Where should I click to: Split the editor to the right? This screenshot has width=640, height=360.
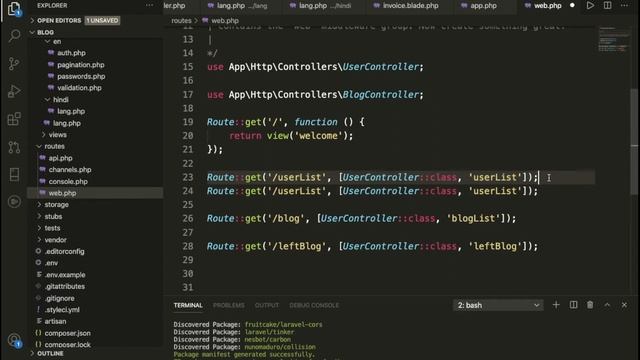(x=607, y=6)
